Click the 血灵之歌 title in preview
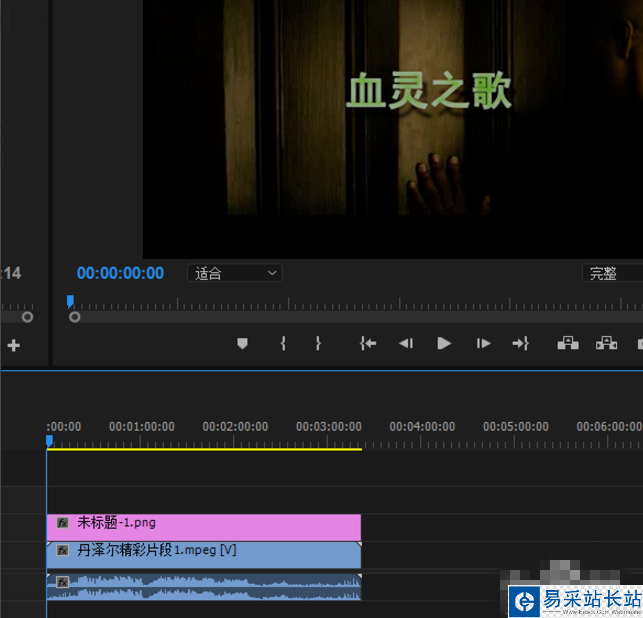The height and width of the screenshot is (618, 643). tap(429, 91)
